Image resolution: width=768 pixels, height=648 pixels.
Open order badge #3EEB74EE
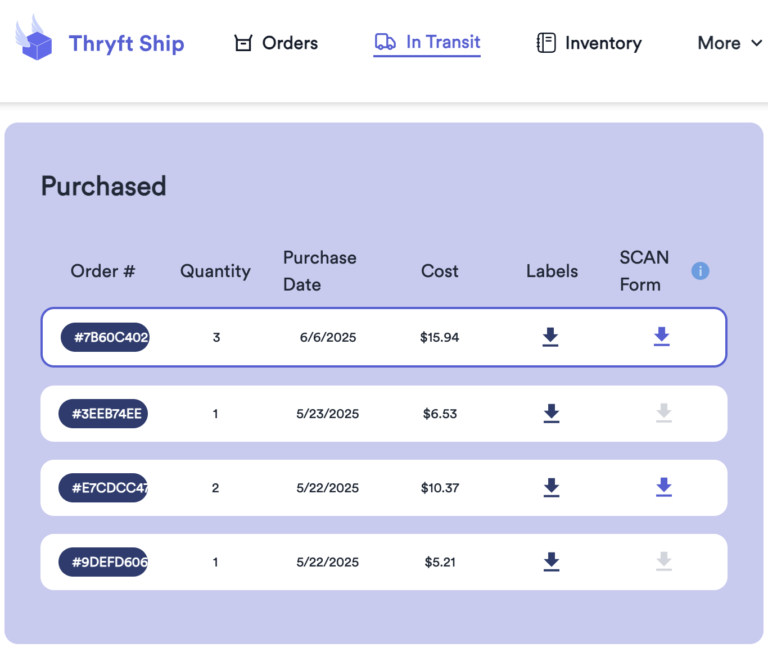(103, 414)
